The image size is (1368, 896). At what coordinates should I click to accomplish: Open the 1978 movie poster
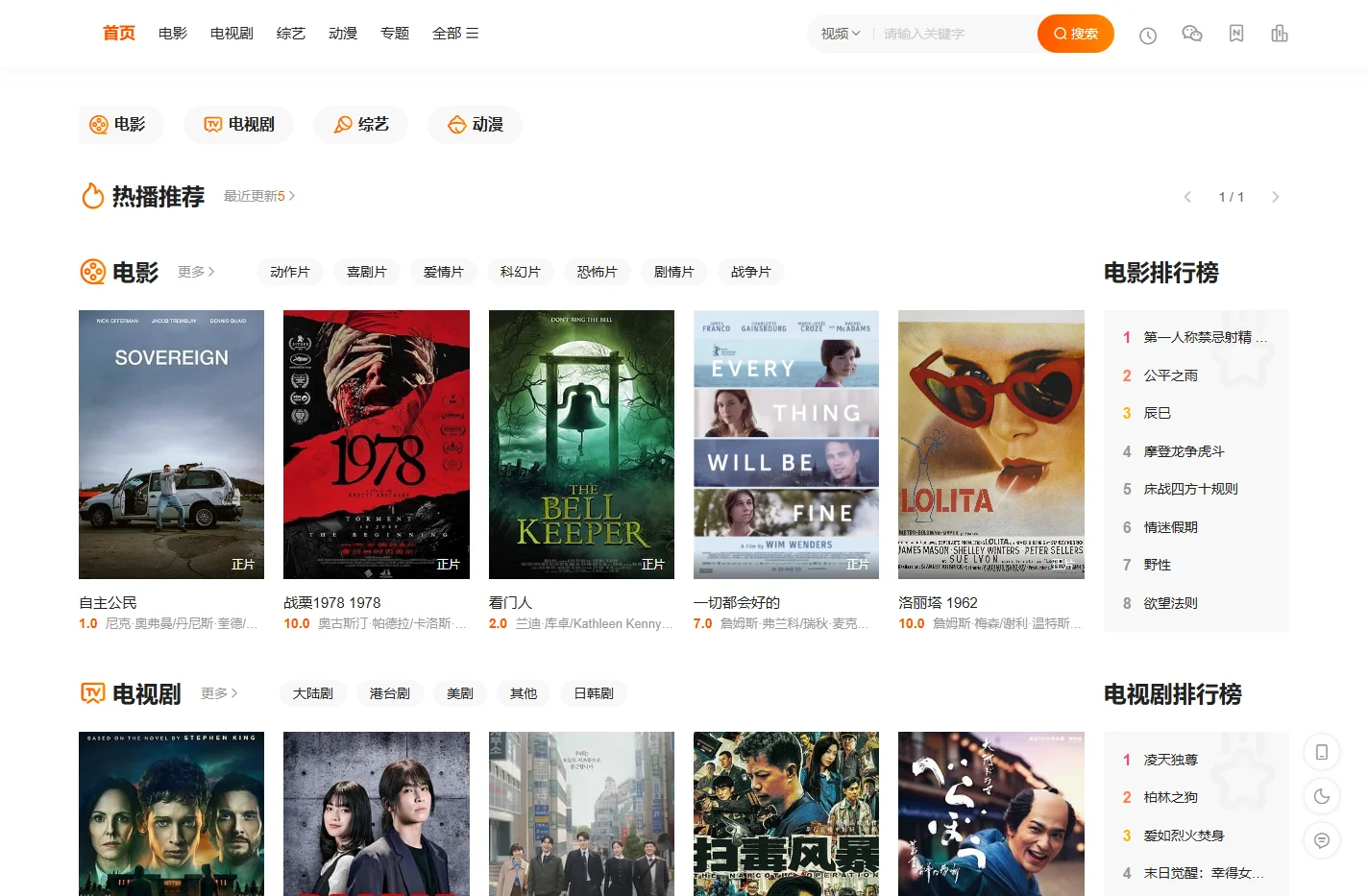coord(377,445)
